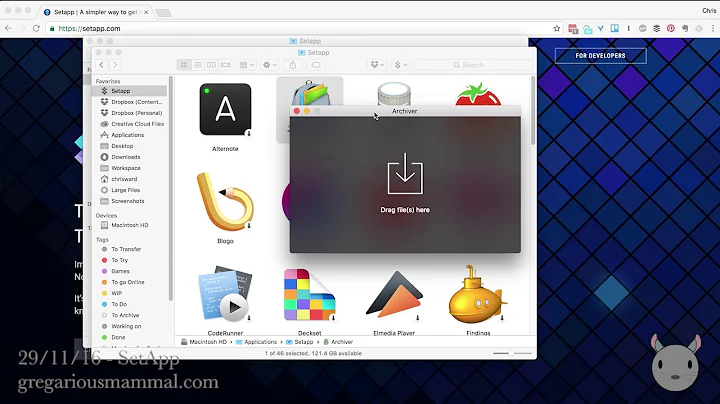
Task: Adjust the Finder icon size slider
Action: [x=512, y=354]
